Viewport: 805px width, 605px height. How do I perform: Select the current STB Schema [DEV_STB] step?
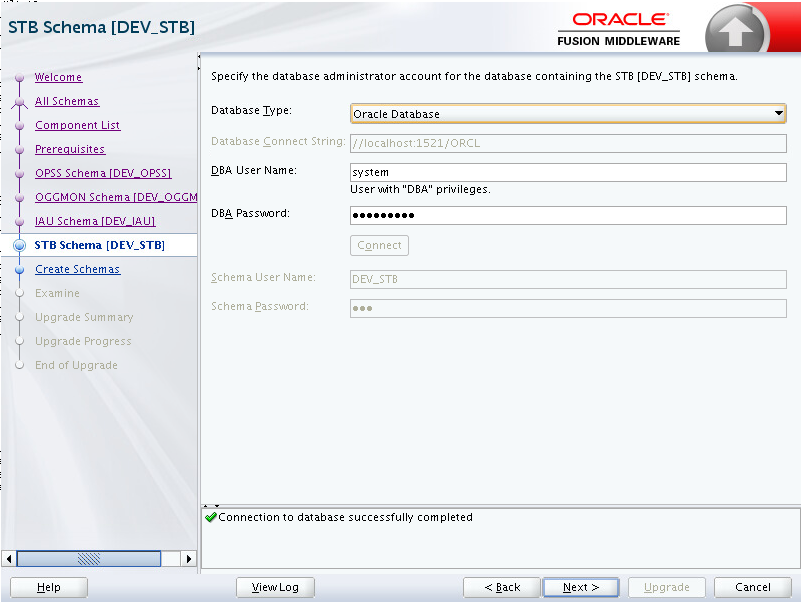100,245
